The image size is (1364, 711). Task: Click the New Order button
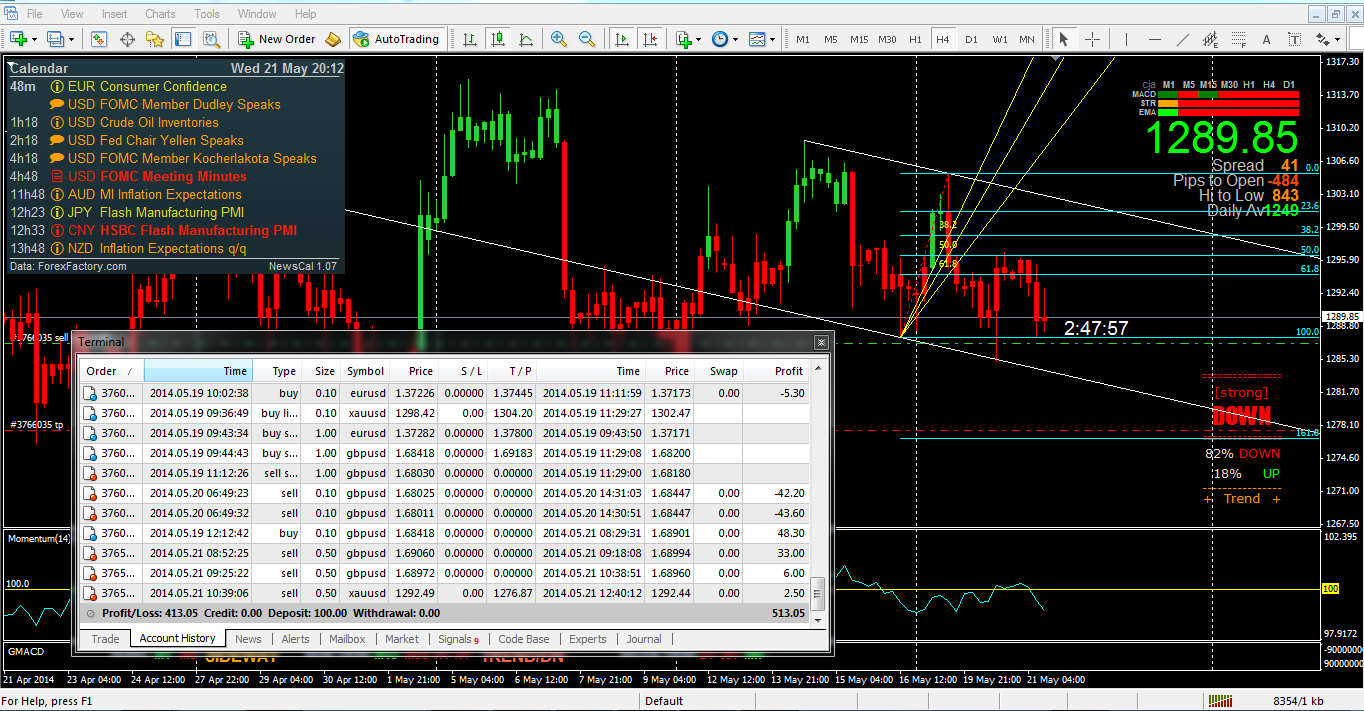tap(277, 39)
